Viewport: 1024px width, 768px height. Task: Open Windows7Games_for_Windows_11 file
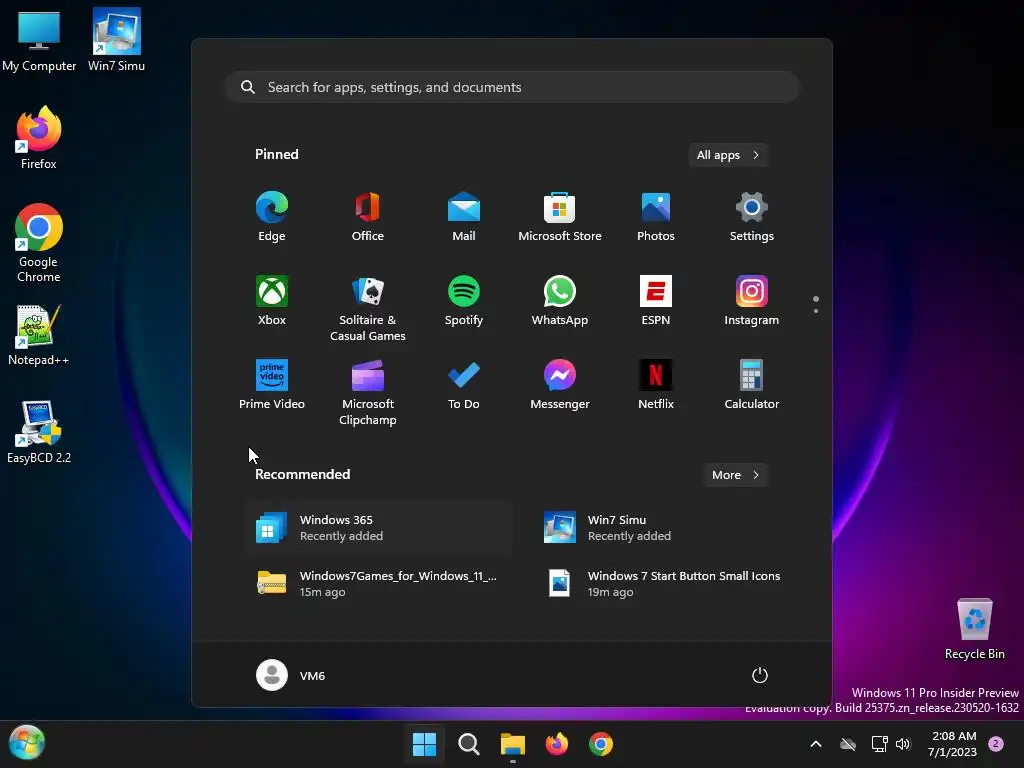pyautogui.click(x=379, y=584)
